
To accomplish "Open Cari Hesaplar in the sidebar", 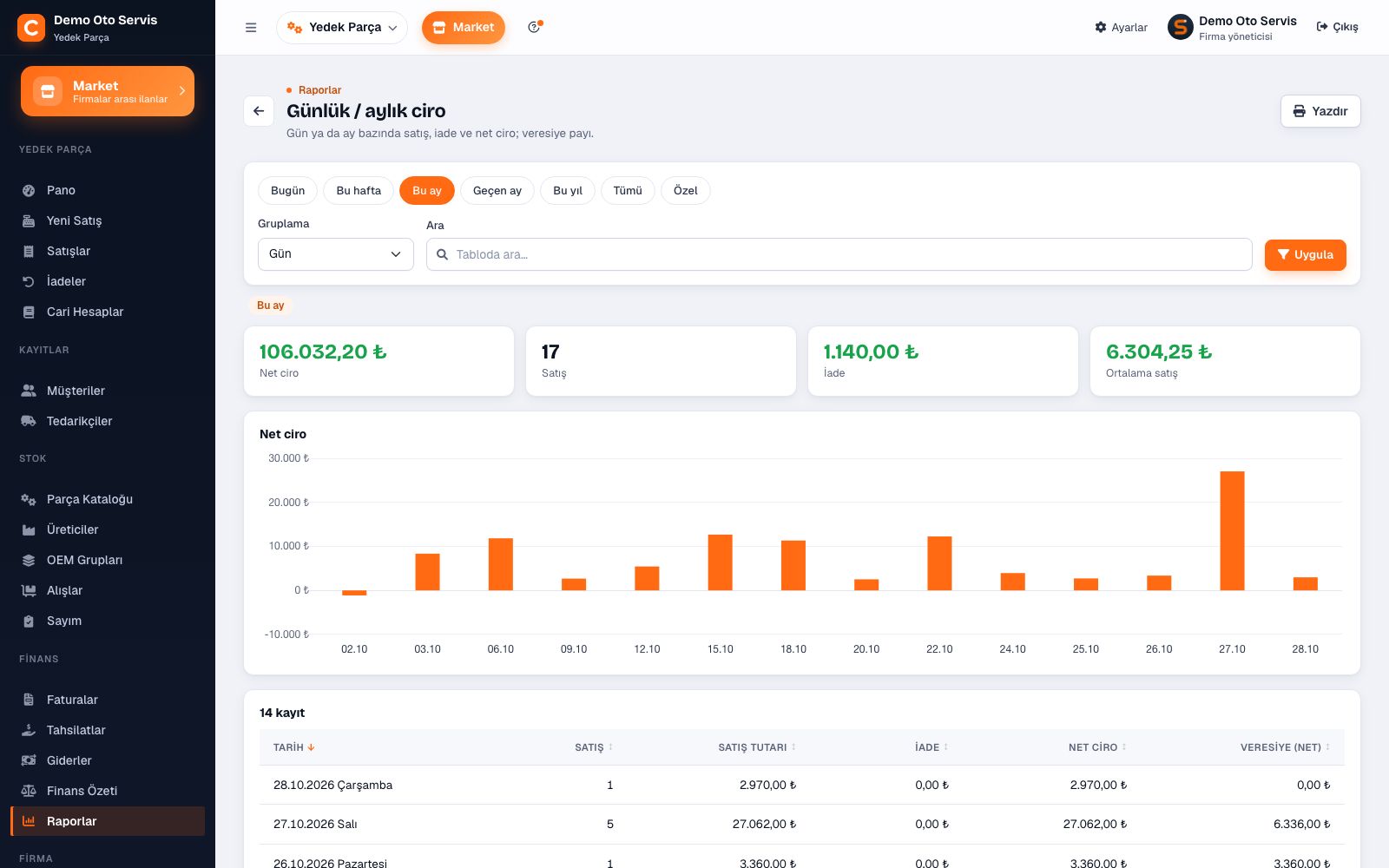I will [x=108, y=312].
